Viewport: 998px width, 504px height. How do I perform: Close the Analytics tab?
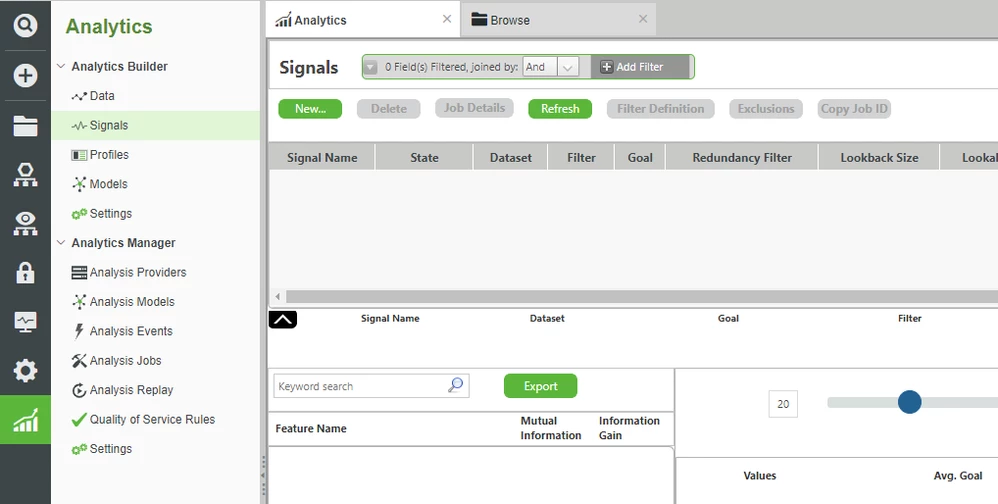click(x=447, y=19)
